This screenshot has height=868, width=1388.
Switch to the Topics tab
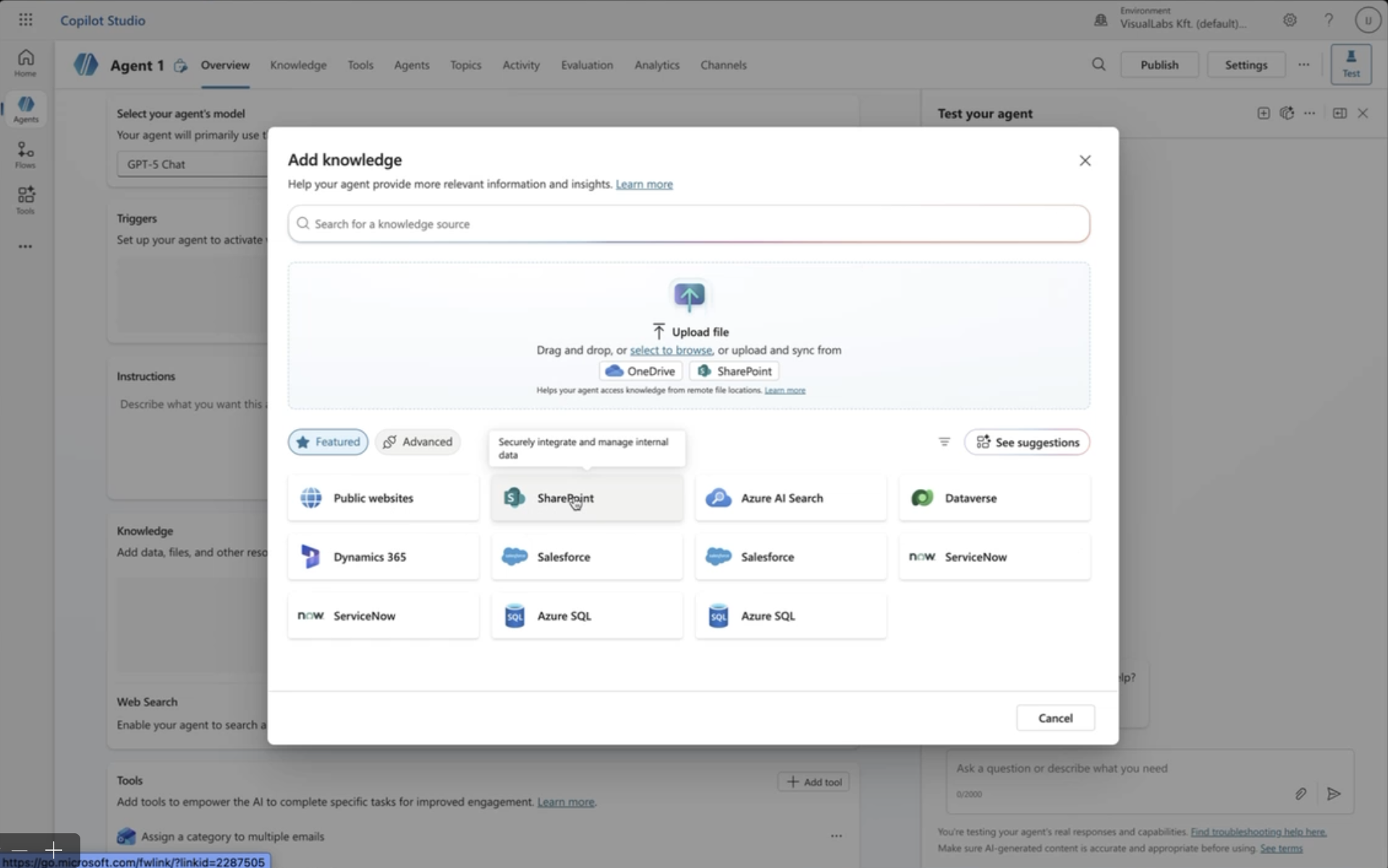click(465, 65)
